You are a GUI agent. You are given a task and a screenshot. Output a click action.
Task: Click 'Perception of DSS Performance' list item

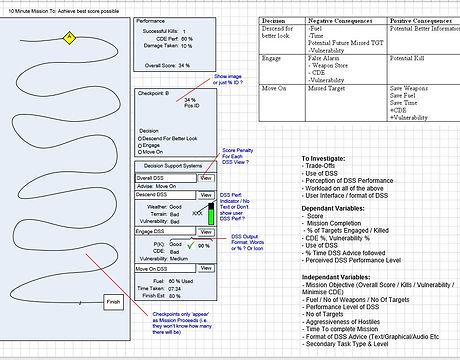tap(348, 181)
